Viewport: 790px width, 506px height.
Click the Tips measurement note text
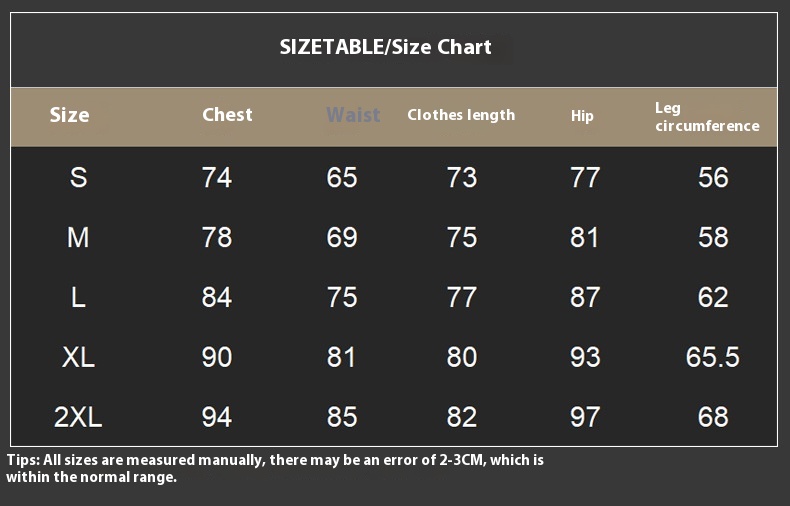(x=275, y=468)
